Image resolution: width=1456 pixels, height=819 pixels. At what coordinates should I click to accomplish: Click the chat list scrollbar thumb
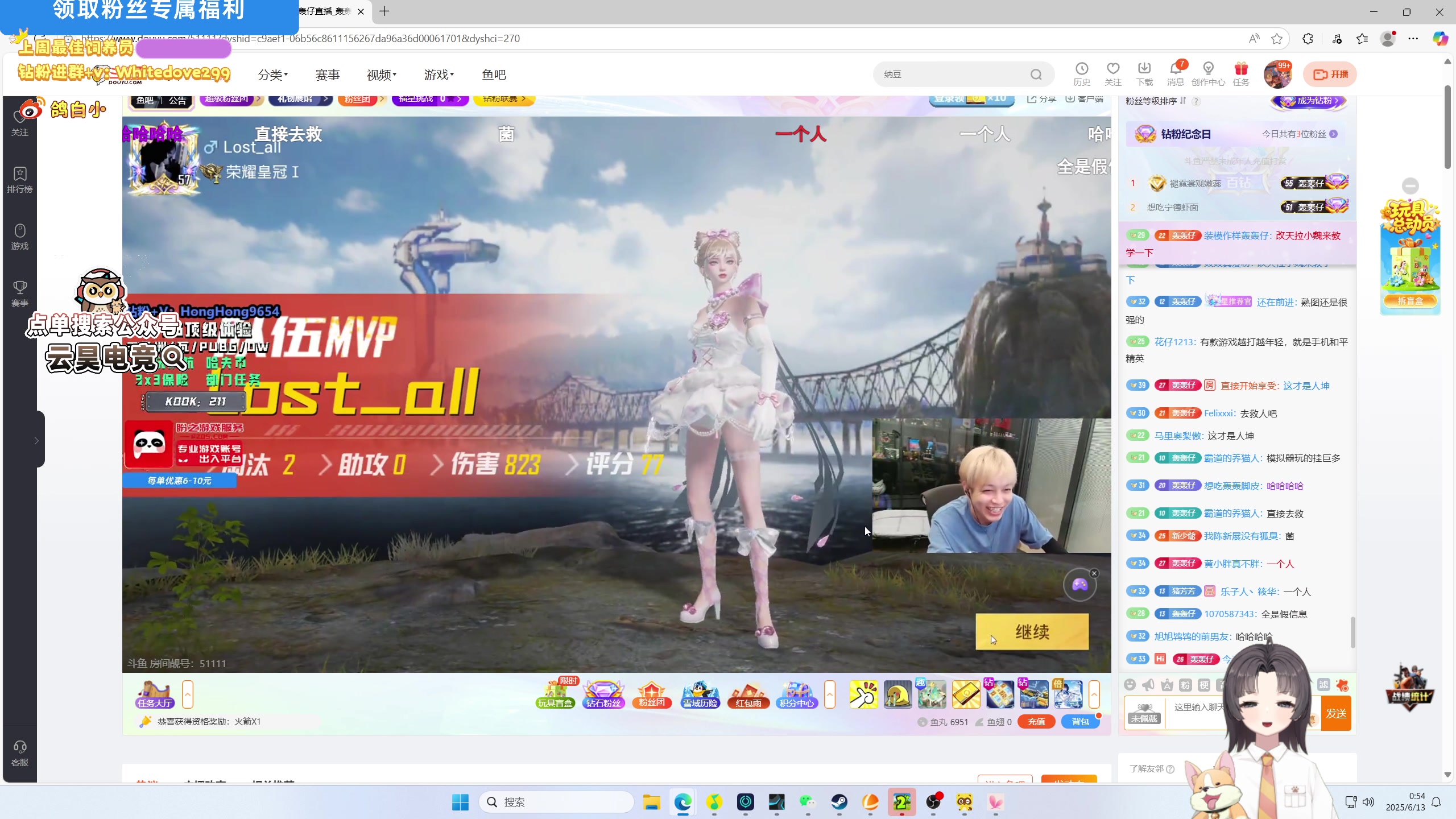1352,632
